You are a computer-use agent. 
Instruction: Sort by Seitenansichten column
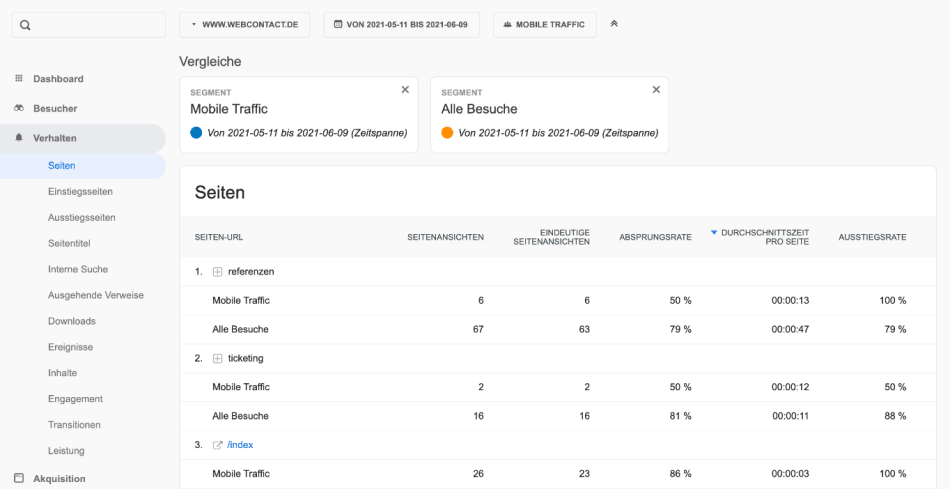point(445,237)
